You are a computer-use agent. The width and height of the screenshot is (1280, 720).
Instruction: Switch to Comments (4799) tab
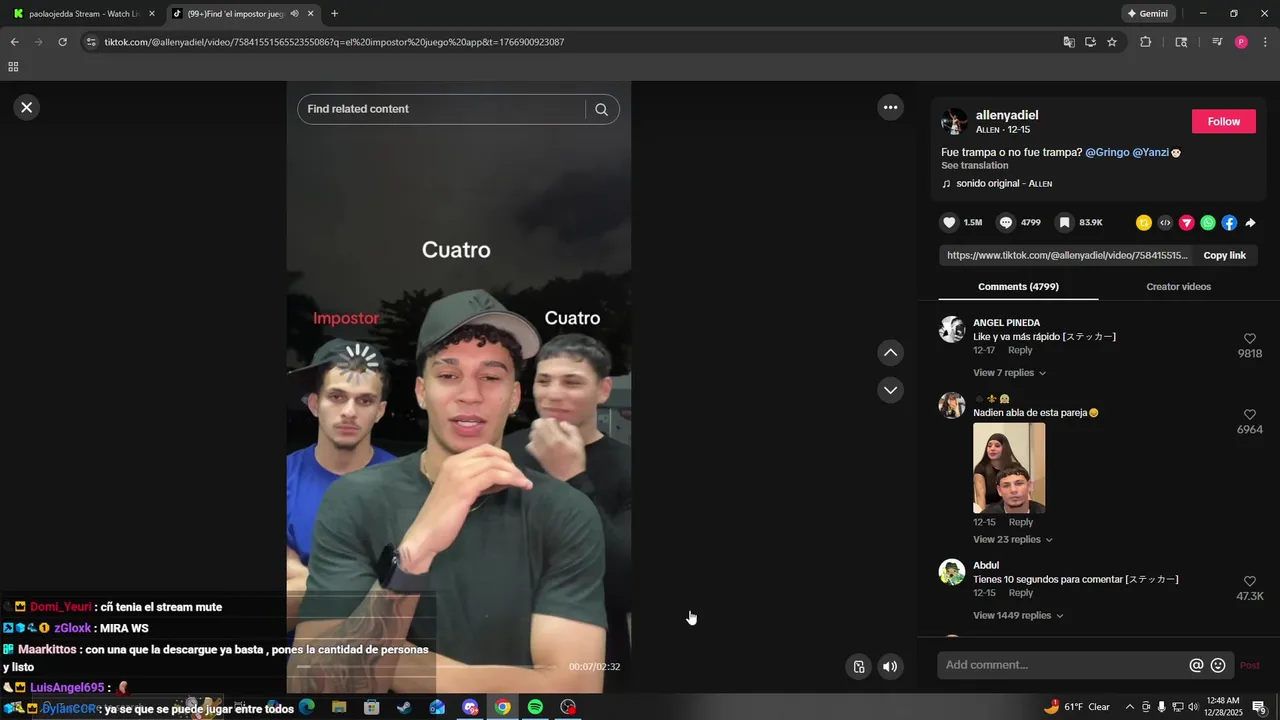1018,287
